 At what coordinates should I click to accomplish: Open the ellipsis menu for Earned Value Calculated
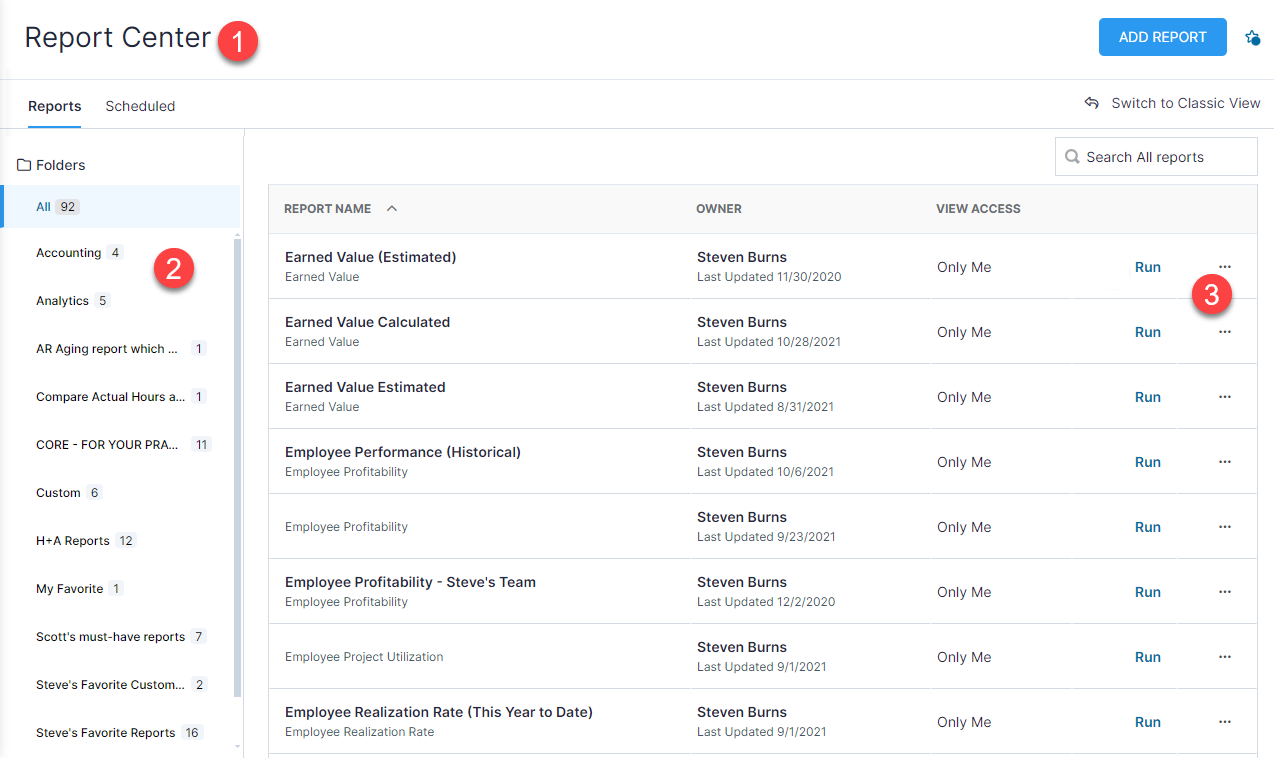1225,332
